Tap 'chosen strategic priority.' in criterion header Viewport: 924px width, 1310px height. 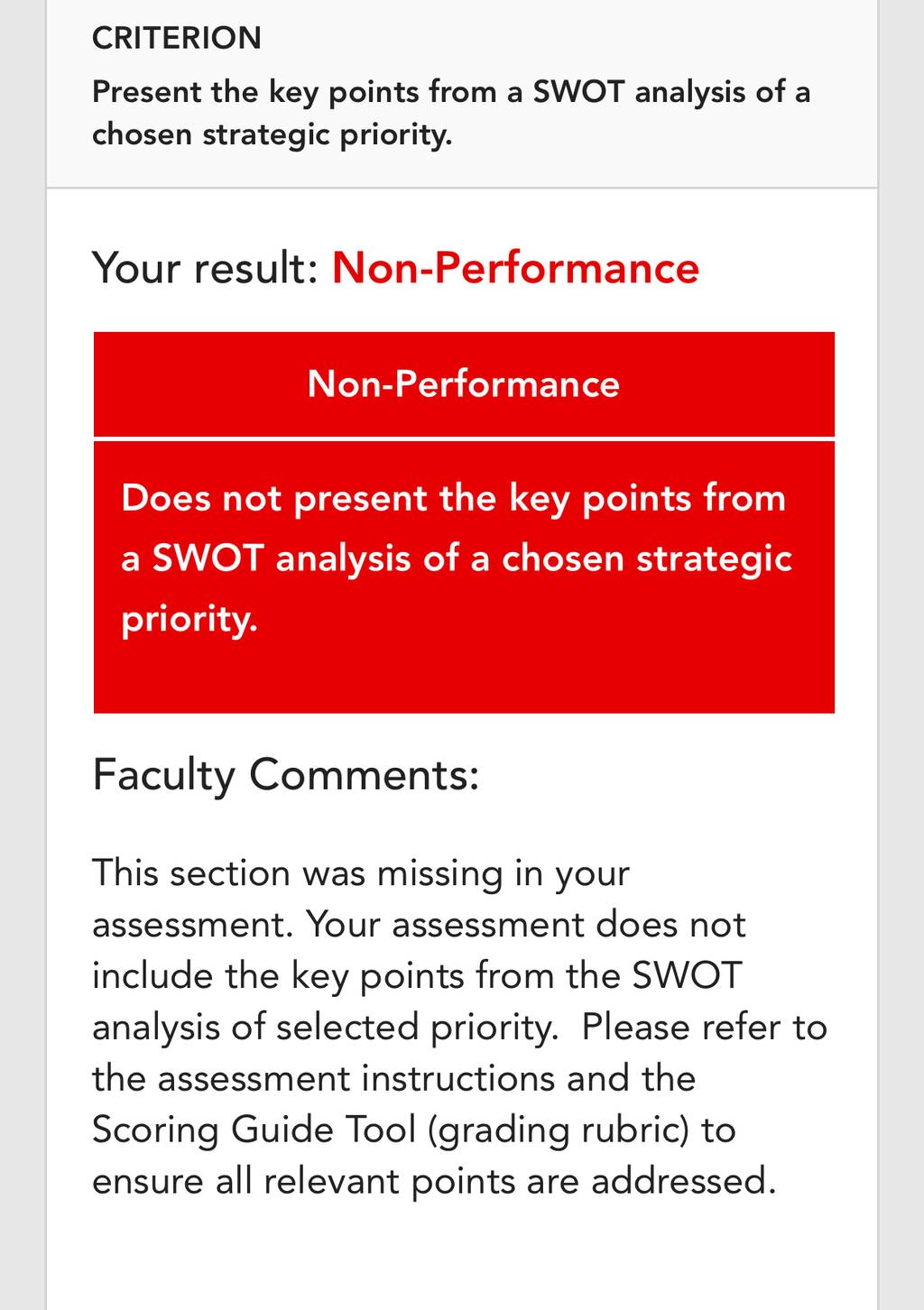click(x=272, y=134)
